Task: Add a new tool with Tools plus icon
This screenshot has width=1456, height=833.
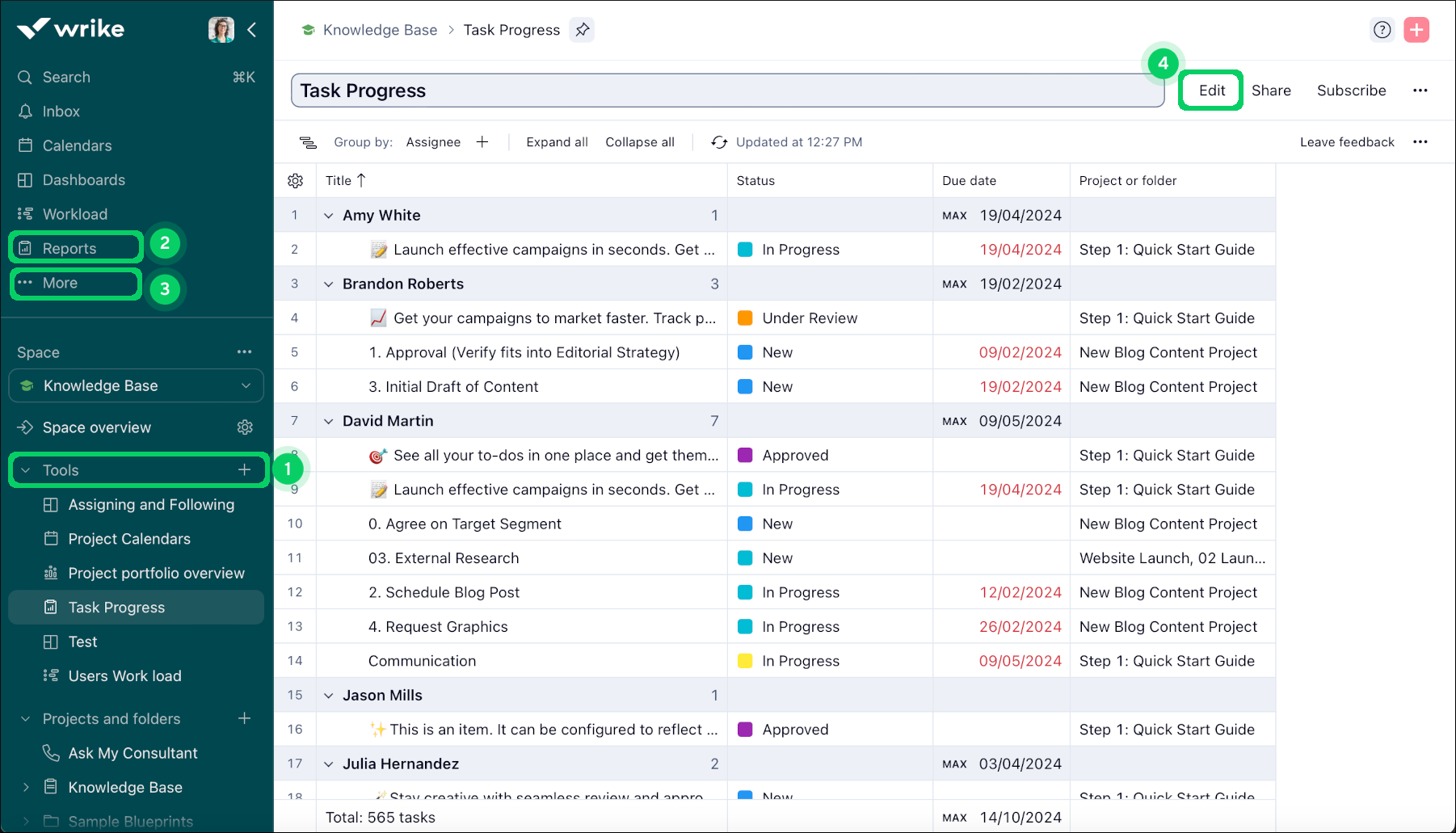Action: coord(244,470)
